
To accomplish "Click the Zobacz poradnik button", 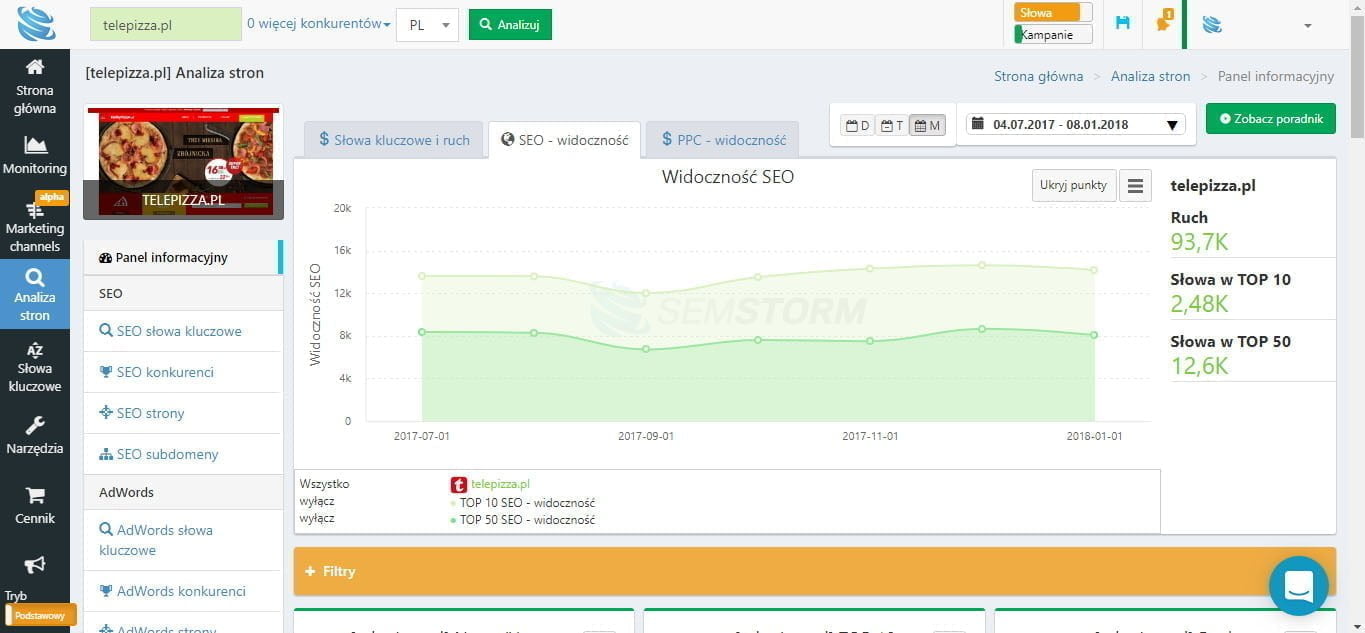I will pyautogui.click(x=1270, y=118).
